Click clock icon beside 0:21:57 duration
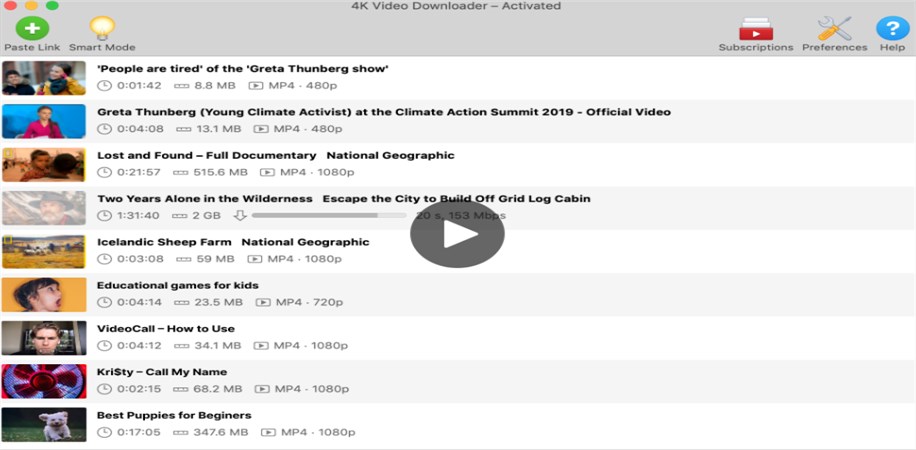This screenshot has height=450, width=916. click(104, 172)
